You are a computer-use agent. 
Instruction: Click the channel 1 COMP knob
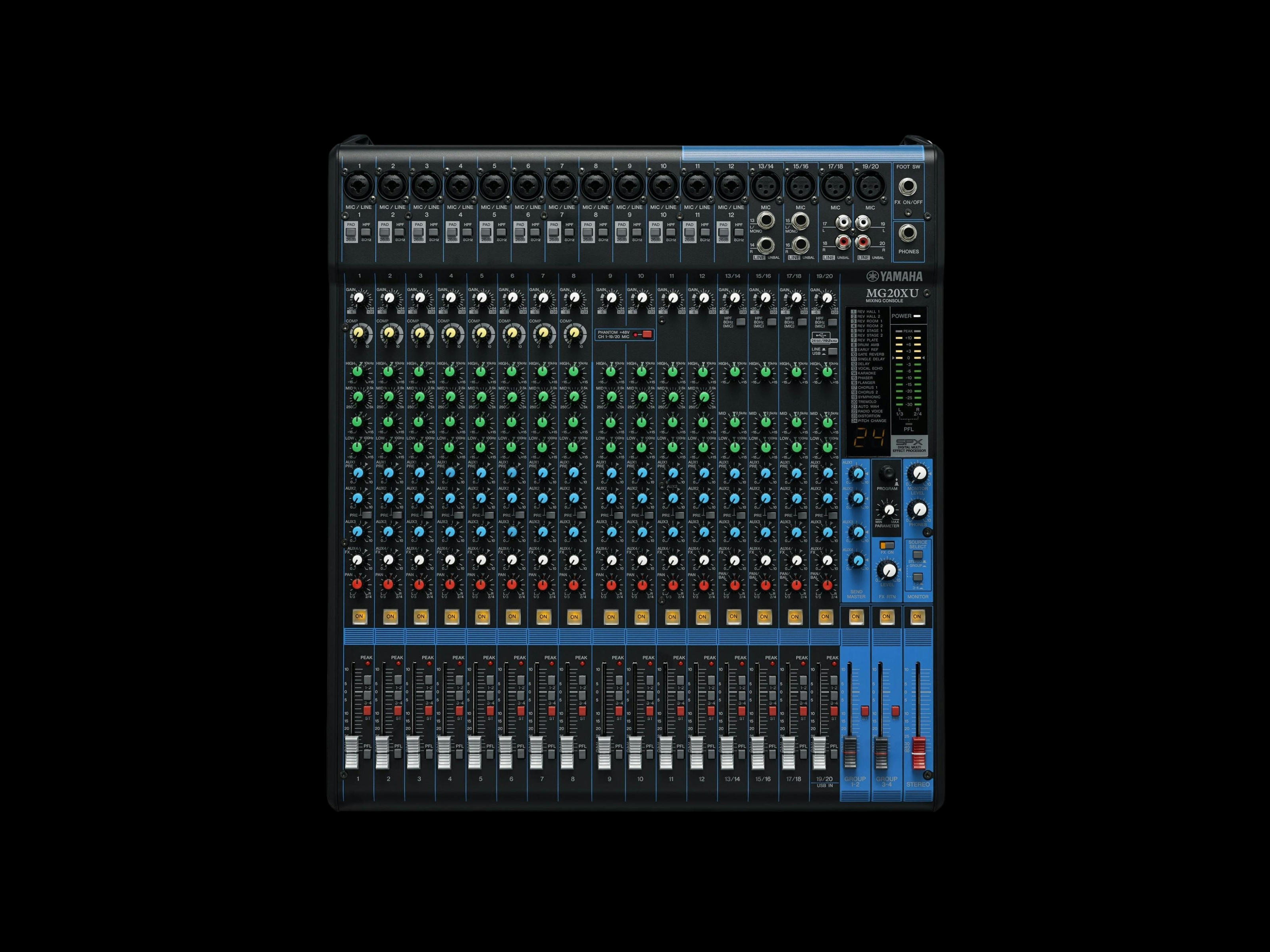coord(358,333)
